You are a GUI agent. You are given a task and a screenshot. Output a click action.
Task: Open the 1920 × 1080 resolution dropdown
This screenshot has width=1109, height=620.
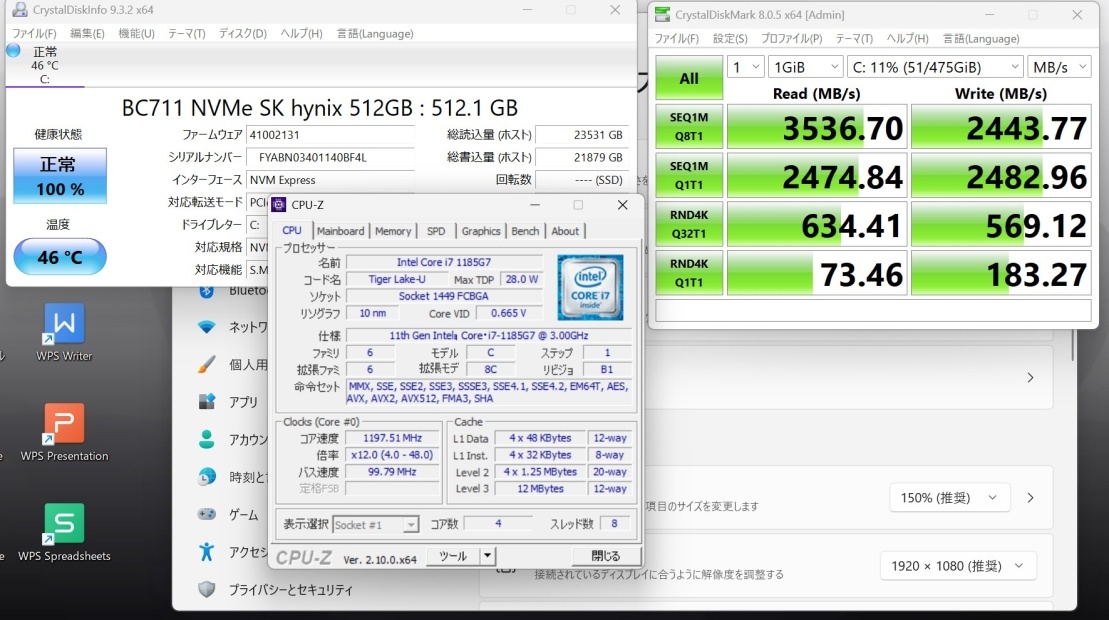pyautogui.click(x=958, y=566)
